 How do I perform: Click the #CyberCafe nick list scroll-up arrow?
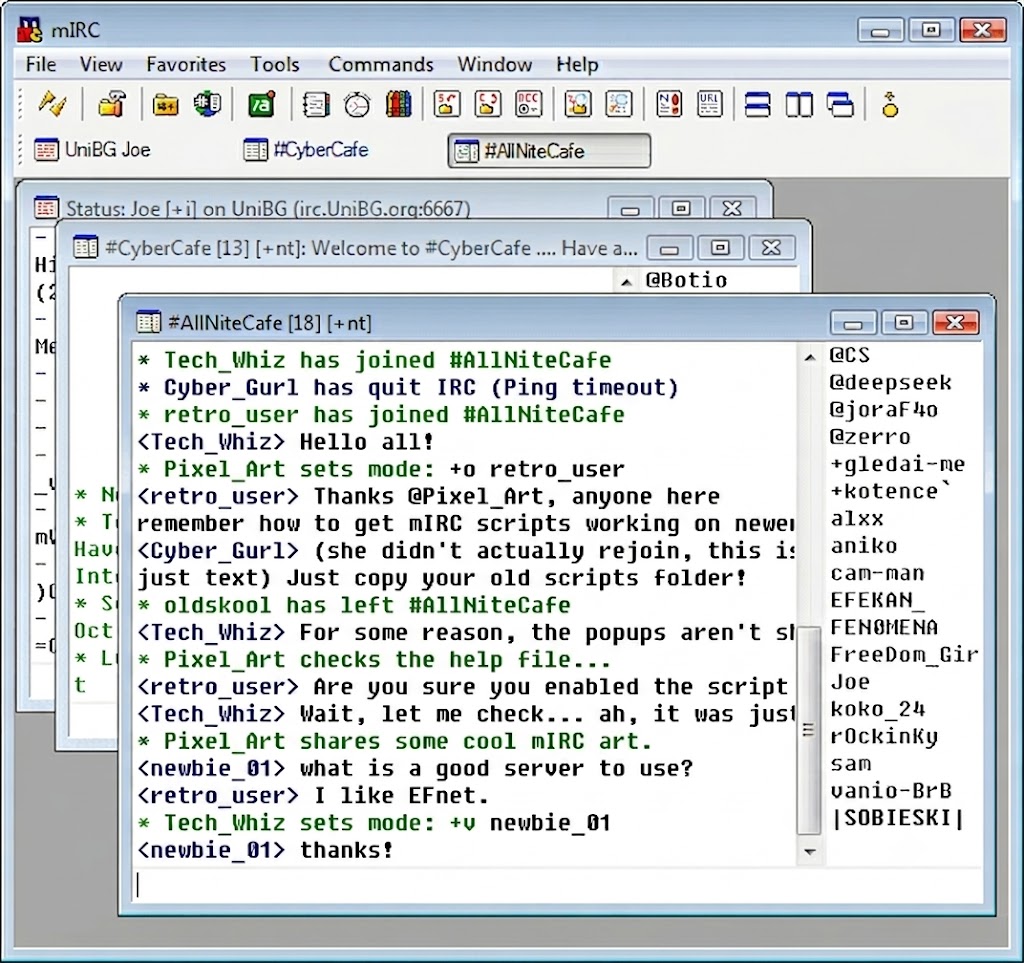(626, 281)
